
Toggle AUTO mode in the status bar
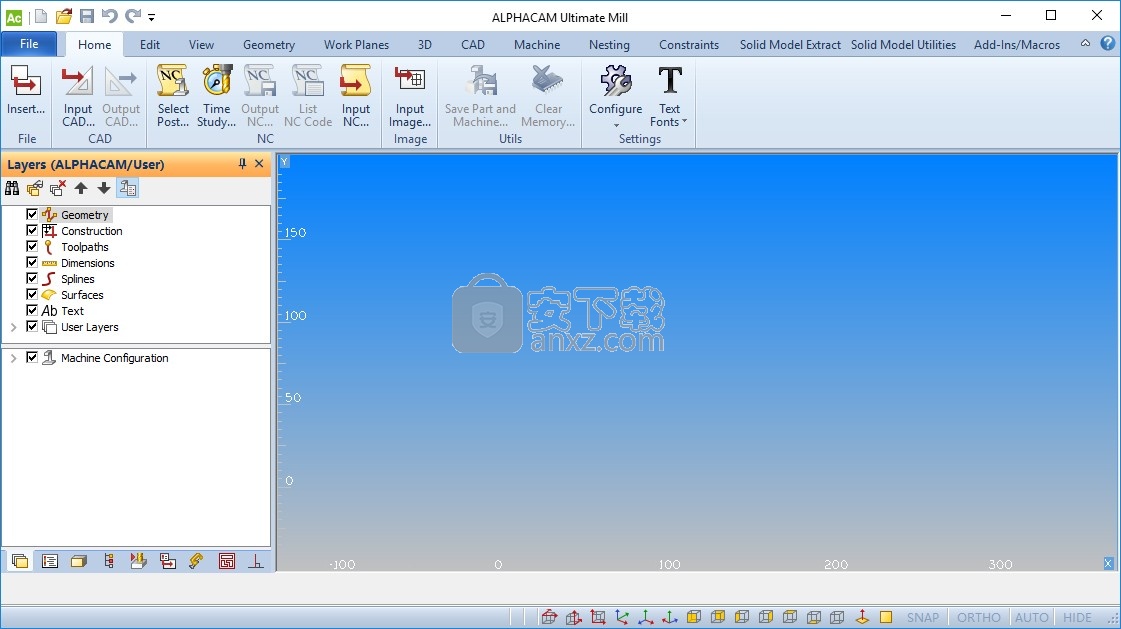[1032, 618]
